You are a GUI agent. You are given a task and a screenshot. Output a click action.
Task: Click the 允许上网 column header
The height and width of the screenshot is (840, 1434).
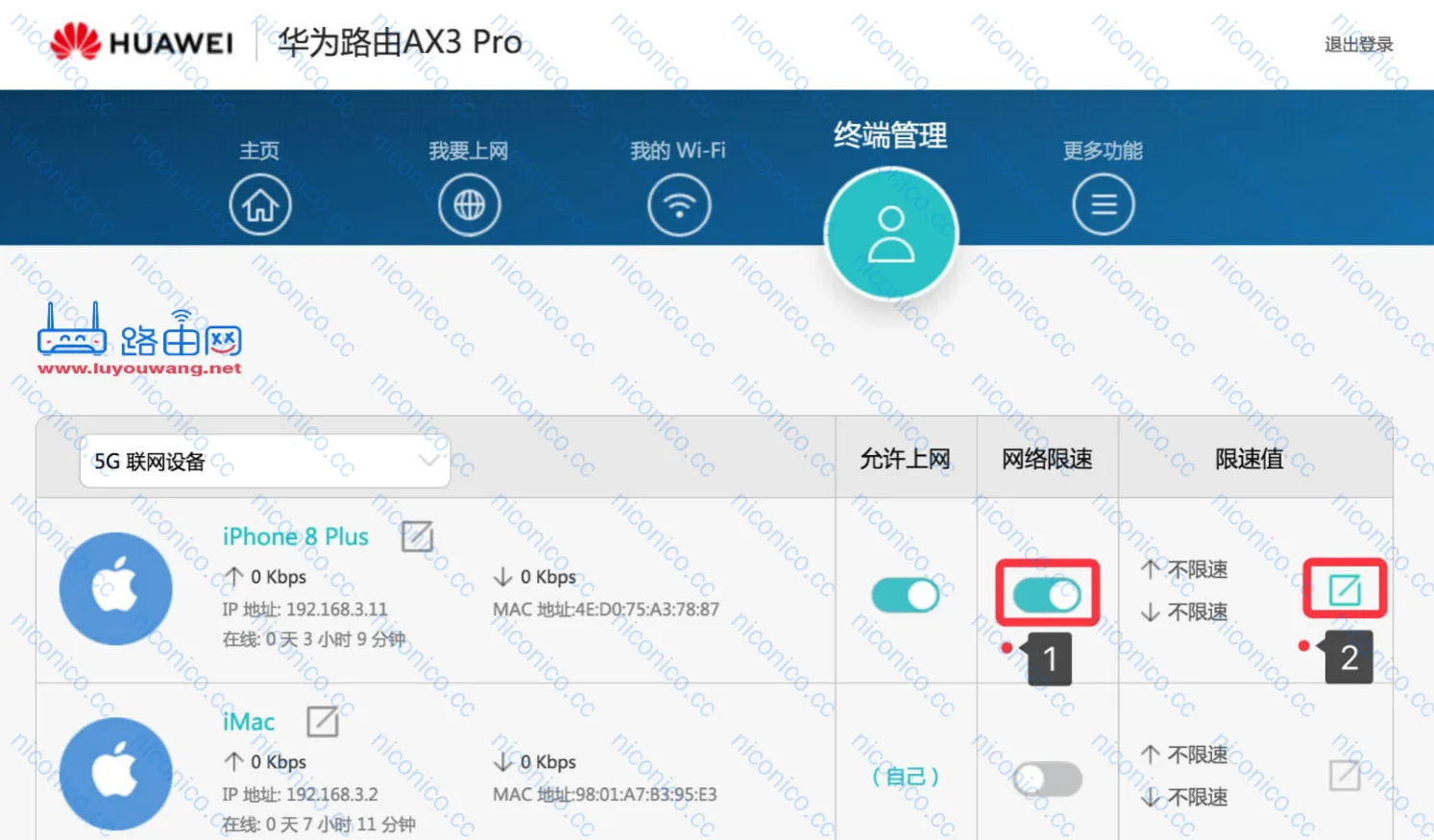point(906,459)
